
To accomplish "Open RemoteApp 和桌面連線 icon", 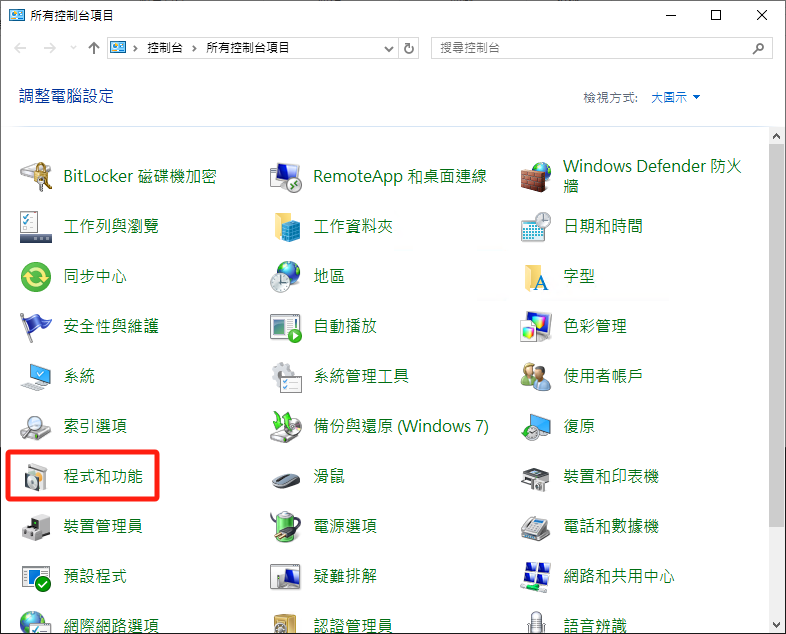I will [285, 177].
